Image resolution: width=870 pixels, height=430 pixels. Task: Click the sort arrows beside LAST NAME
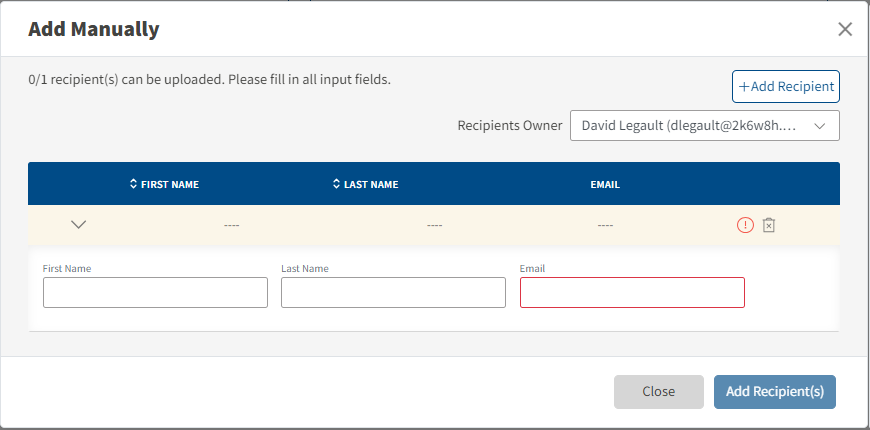coord(336,184)
